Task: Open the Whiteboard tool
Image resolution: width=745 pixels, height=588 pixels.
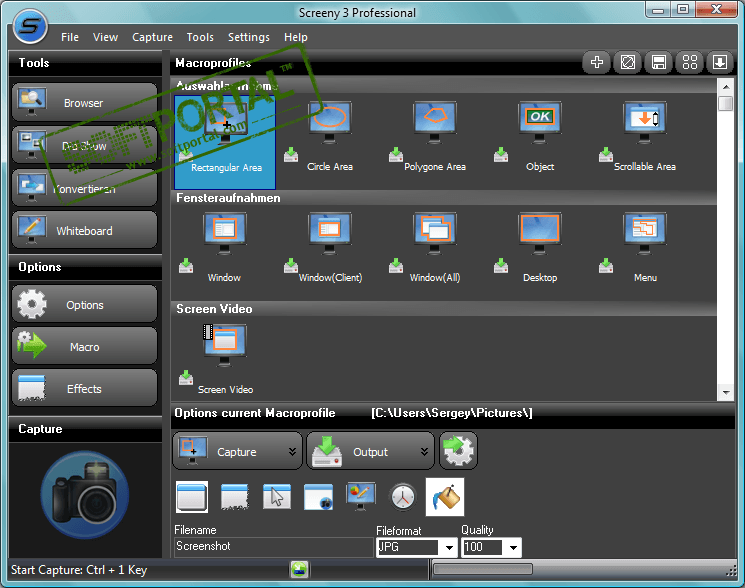Action: click(x=85, y=231)
